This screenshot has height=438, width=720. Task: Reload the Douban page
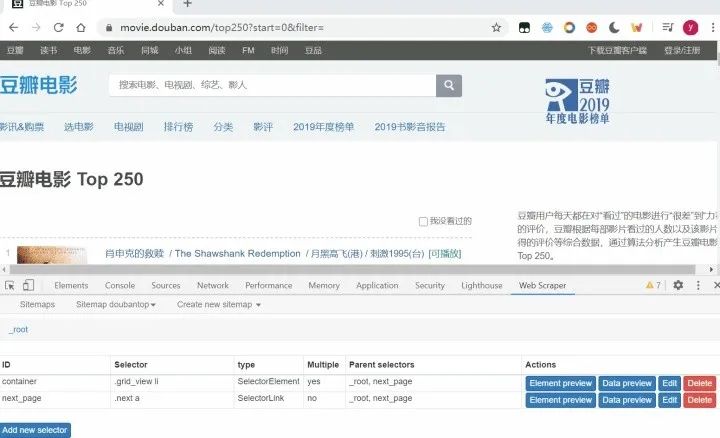click(58, 28)
